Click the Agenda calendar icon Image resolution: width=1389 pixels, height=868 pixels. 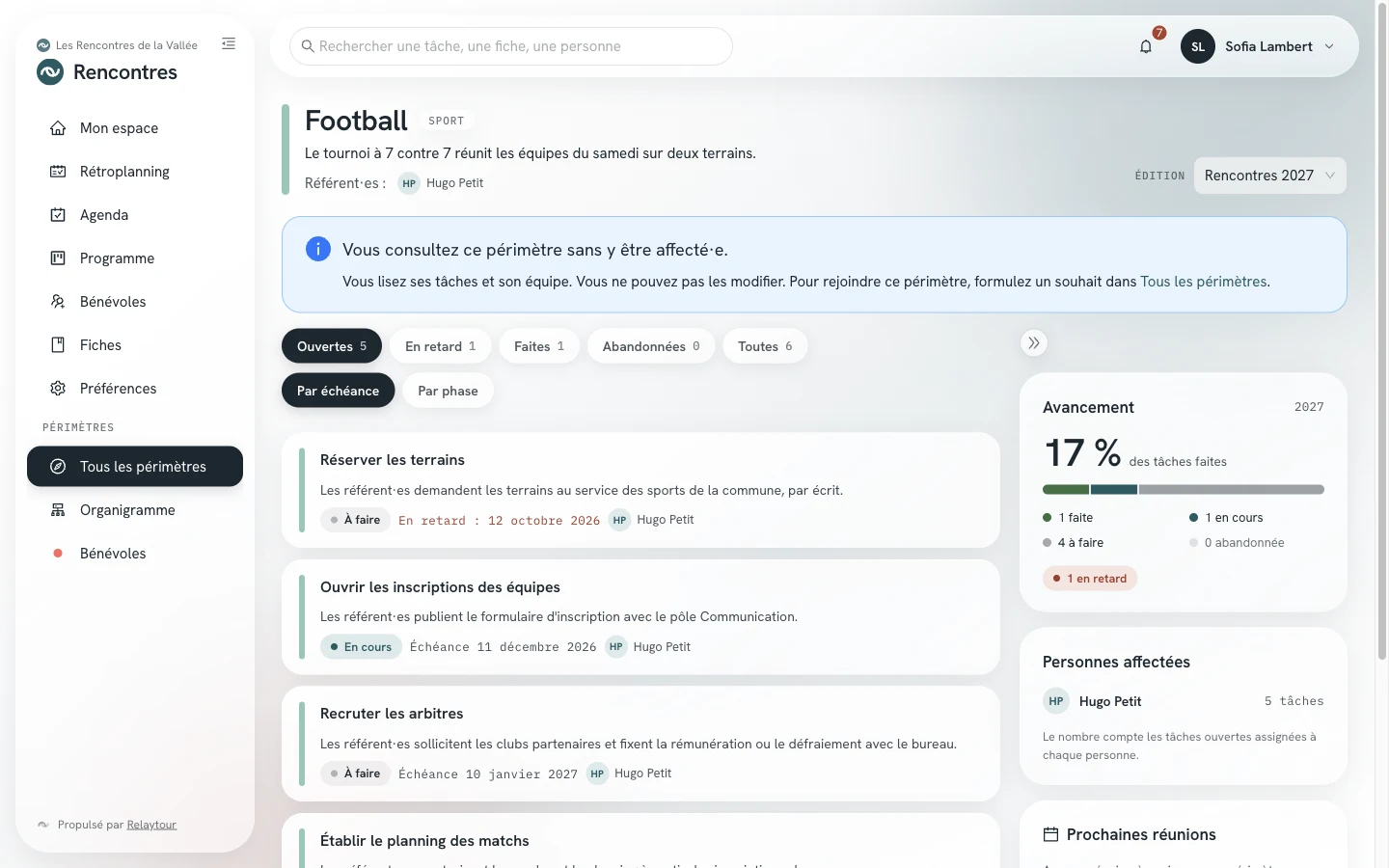click(58, 215)
